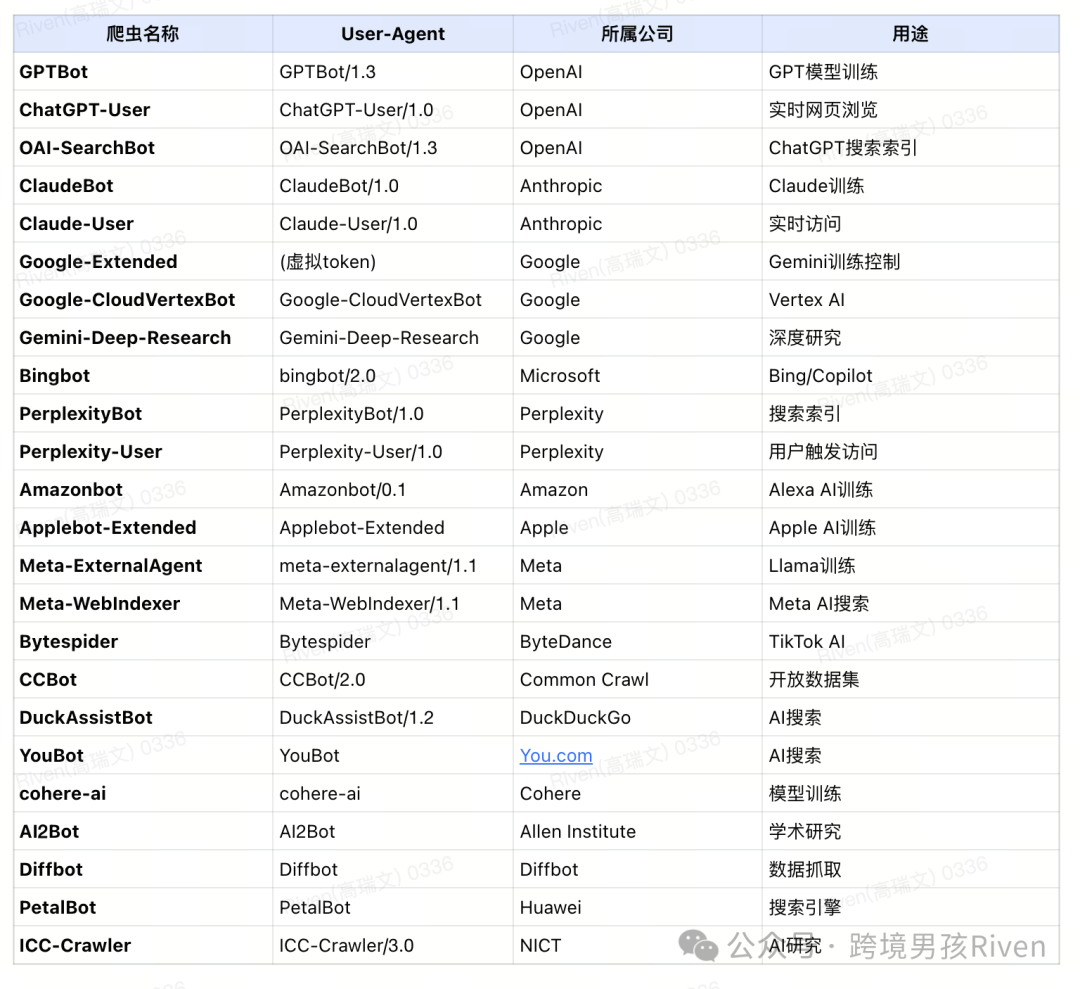Image resolution: width=1080 pixels, height=989 pixels.
Task: Select the User-Agent column header
Action: (x=393, y=34)
